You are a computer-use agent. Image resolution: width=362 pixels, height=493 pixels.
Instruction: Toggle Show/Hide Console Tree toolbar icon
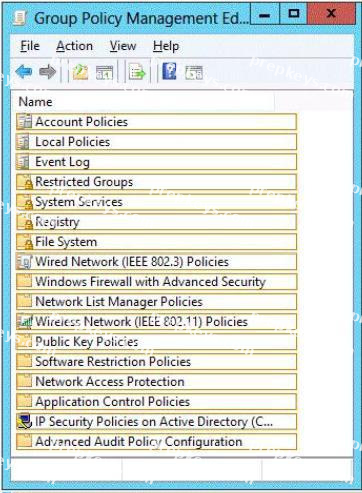coord(104,72)
